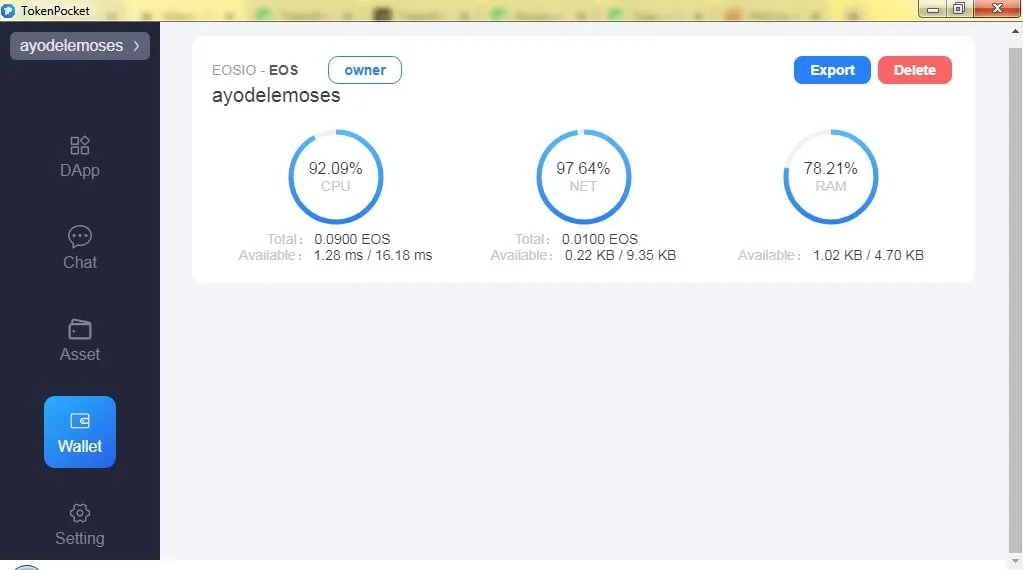Click the scrollbar down arrow

[x=1015, y=561]
